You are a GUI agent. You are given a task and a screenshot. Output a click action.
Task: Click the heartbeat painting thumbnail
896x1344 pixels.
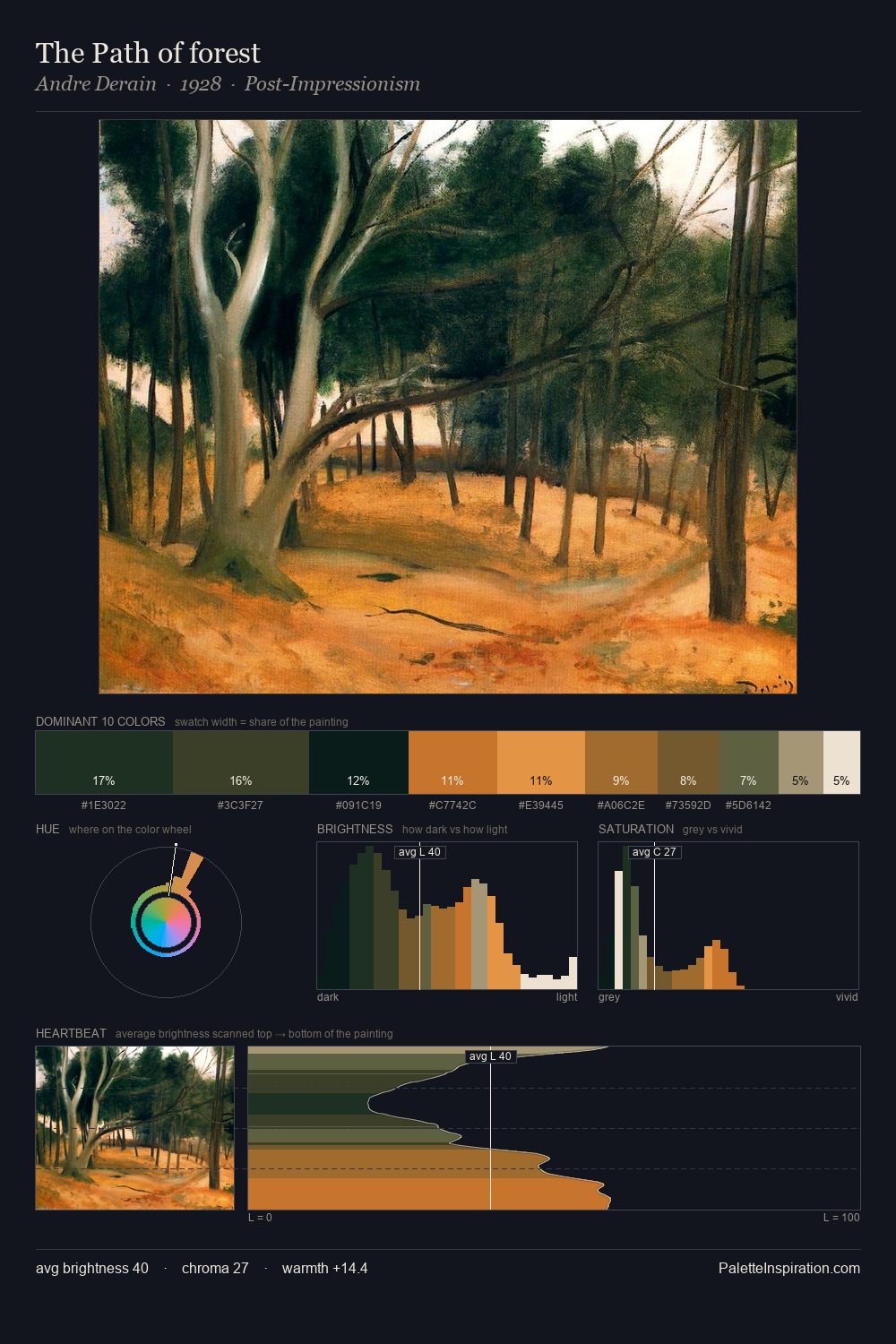(x=134, y=1128)
